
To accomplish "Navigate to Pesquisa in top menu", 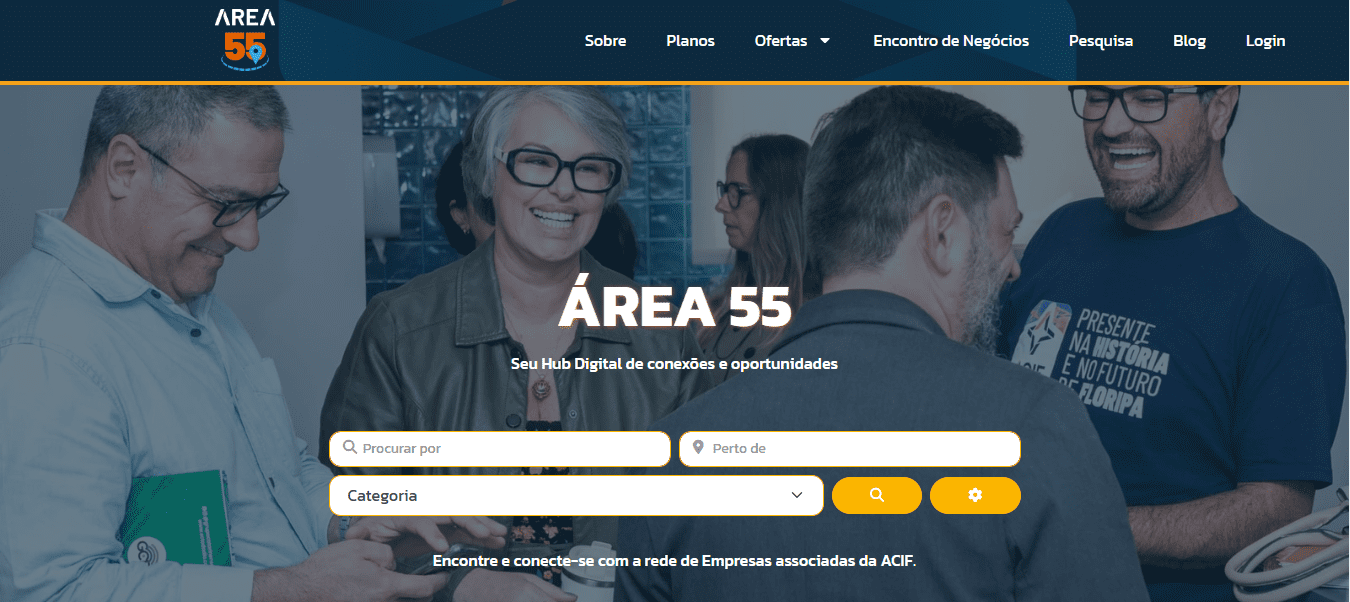I will pos(1101,41).
